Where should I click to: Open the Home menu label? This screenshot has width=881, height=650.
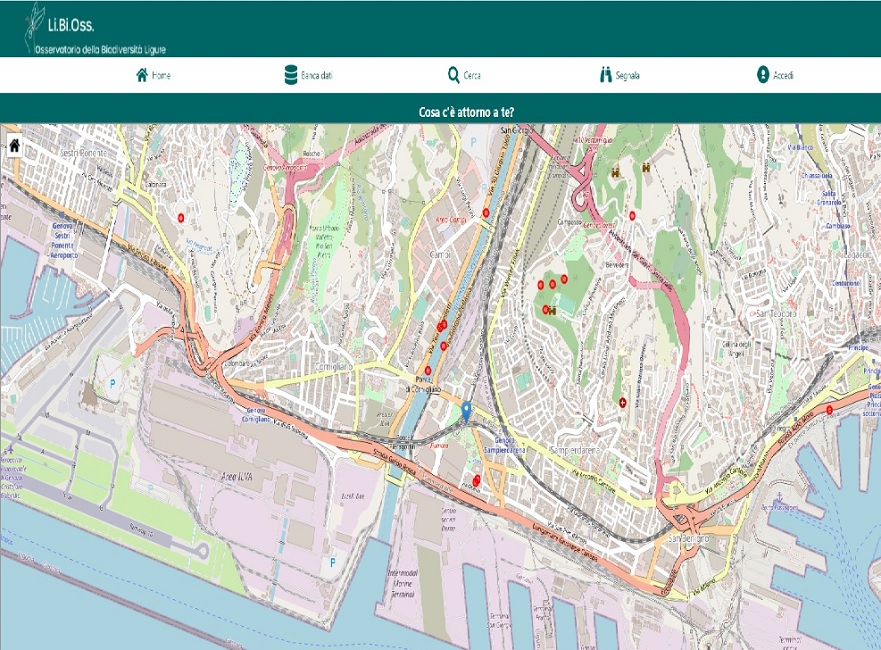pyautogui.click(x=161, y=75)
